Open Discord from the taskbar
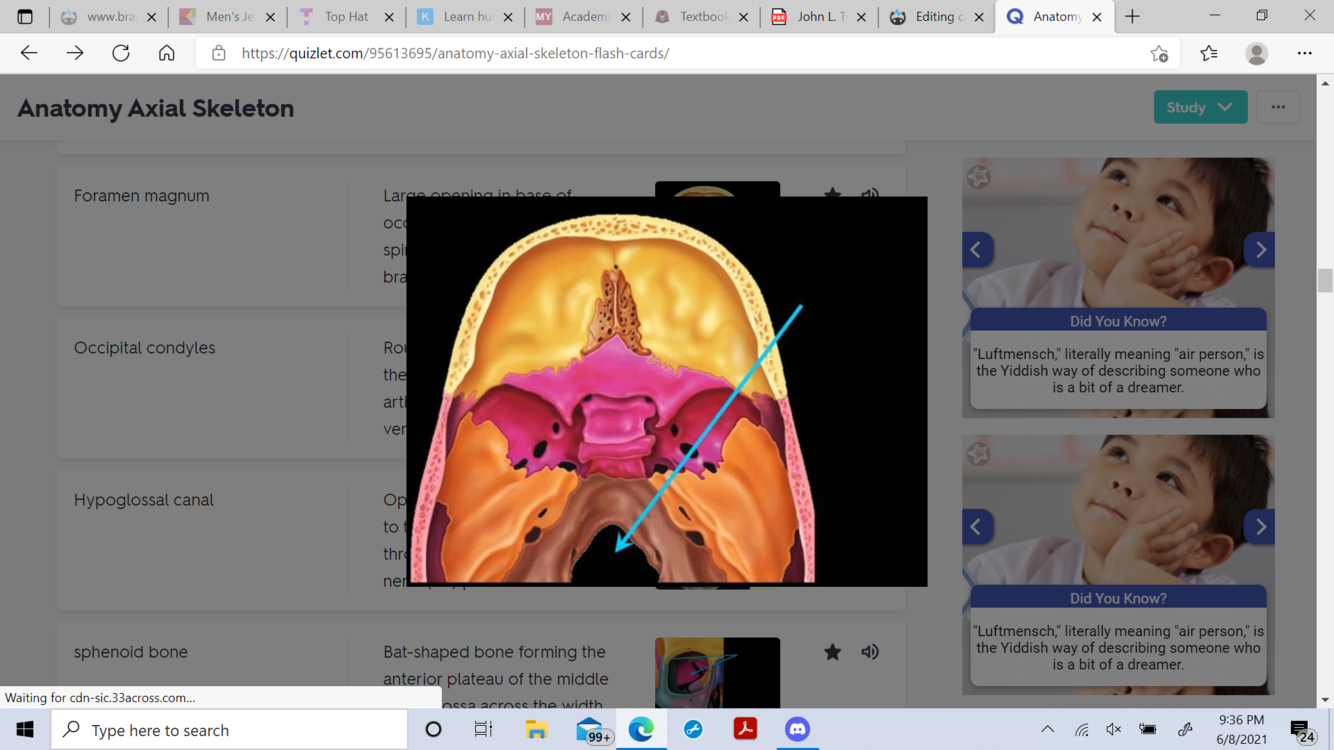This screenshot has height=750, width=1334. pos(797,730)
